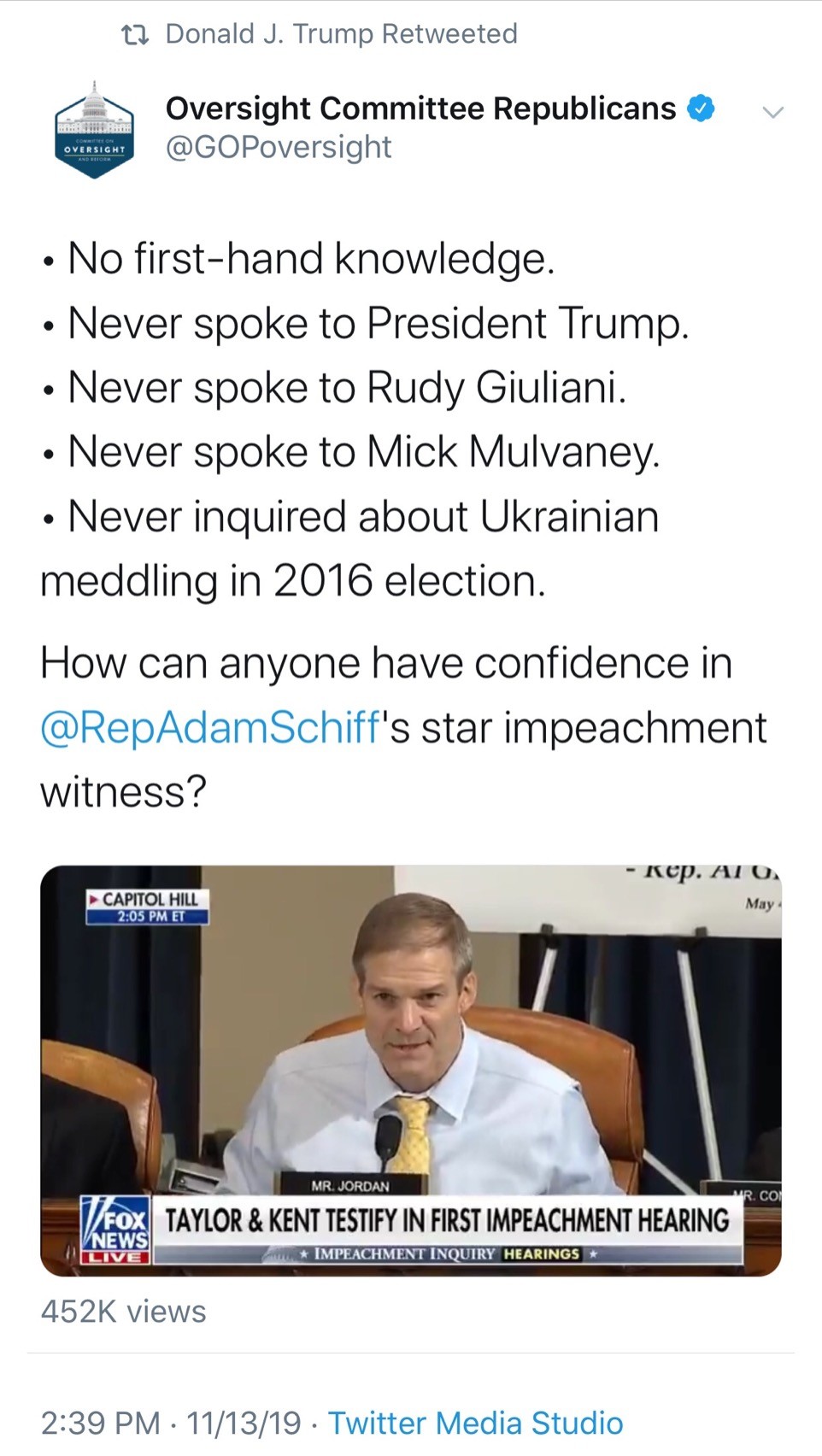Open the "Donald J. Trump Retweeted" label

tap(341, 34)
